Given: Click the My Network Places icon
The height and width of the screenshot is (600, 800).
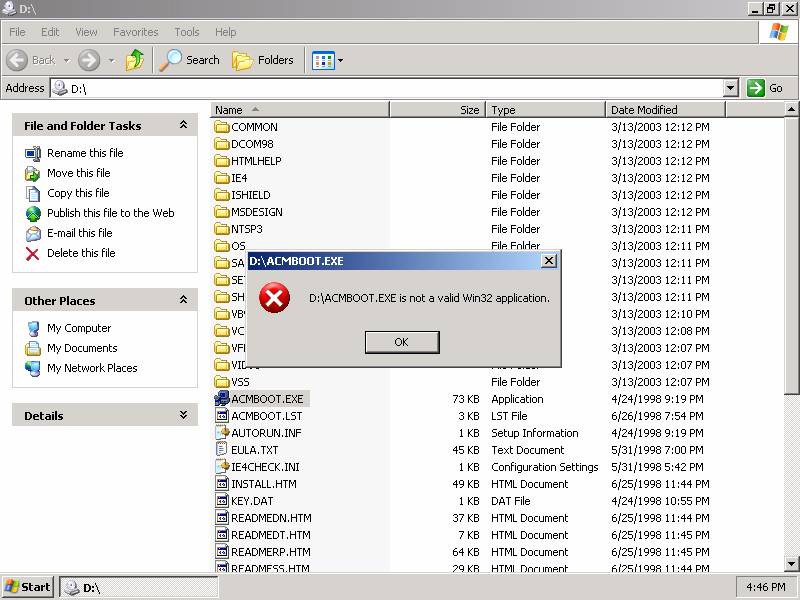Looking at the screenshot, I should (x=33, y=368).
